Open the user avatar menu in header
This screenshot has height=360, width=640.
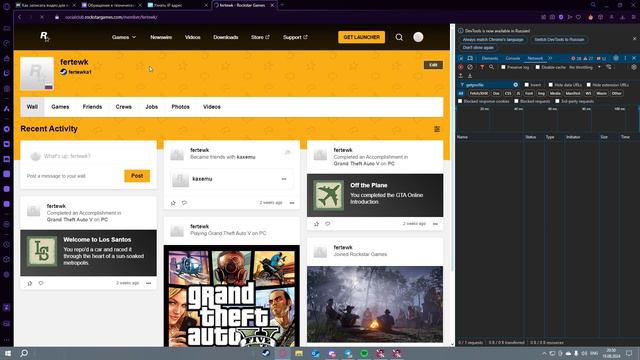(x=418, y=37)
